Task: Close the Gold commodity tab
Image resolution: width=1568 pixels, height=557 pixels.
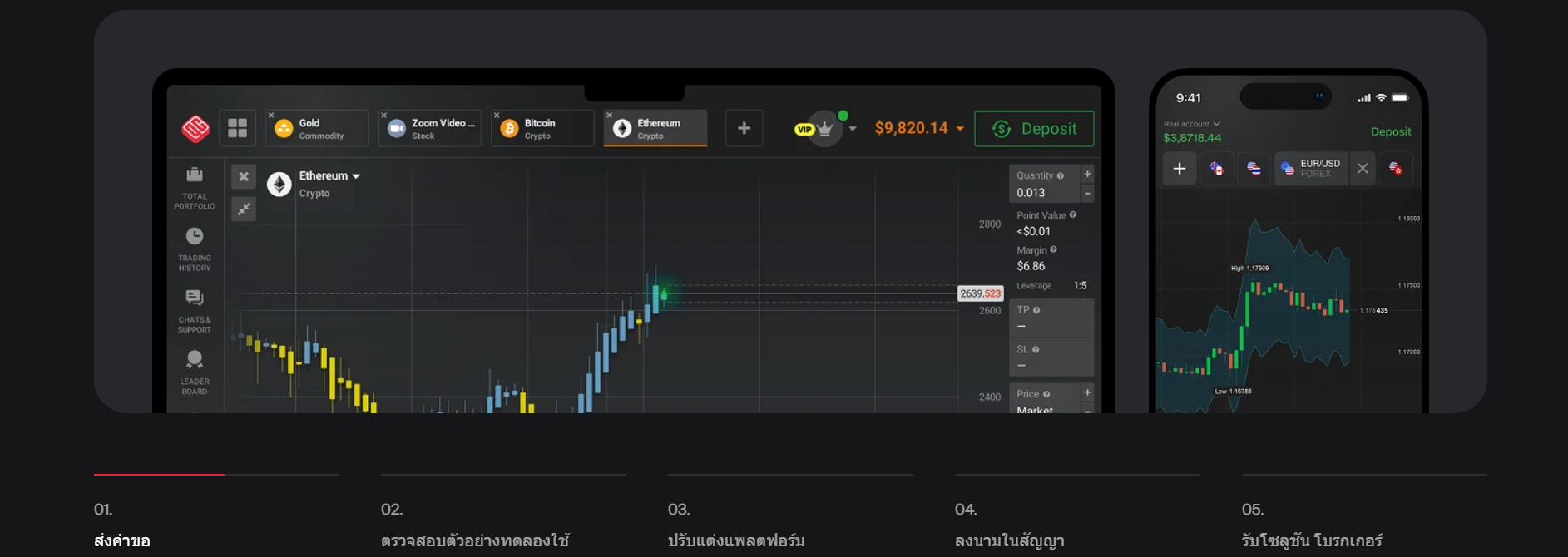Action: tap(271, 116)
